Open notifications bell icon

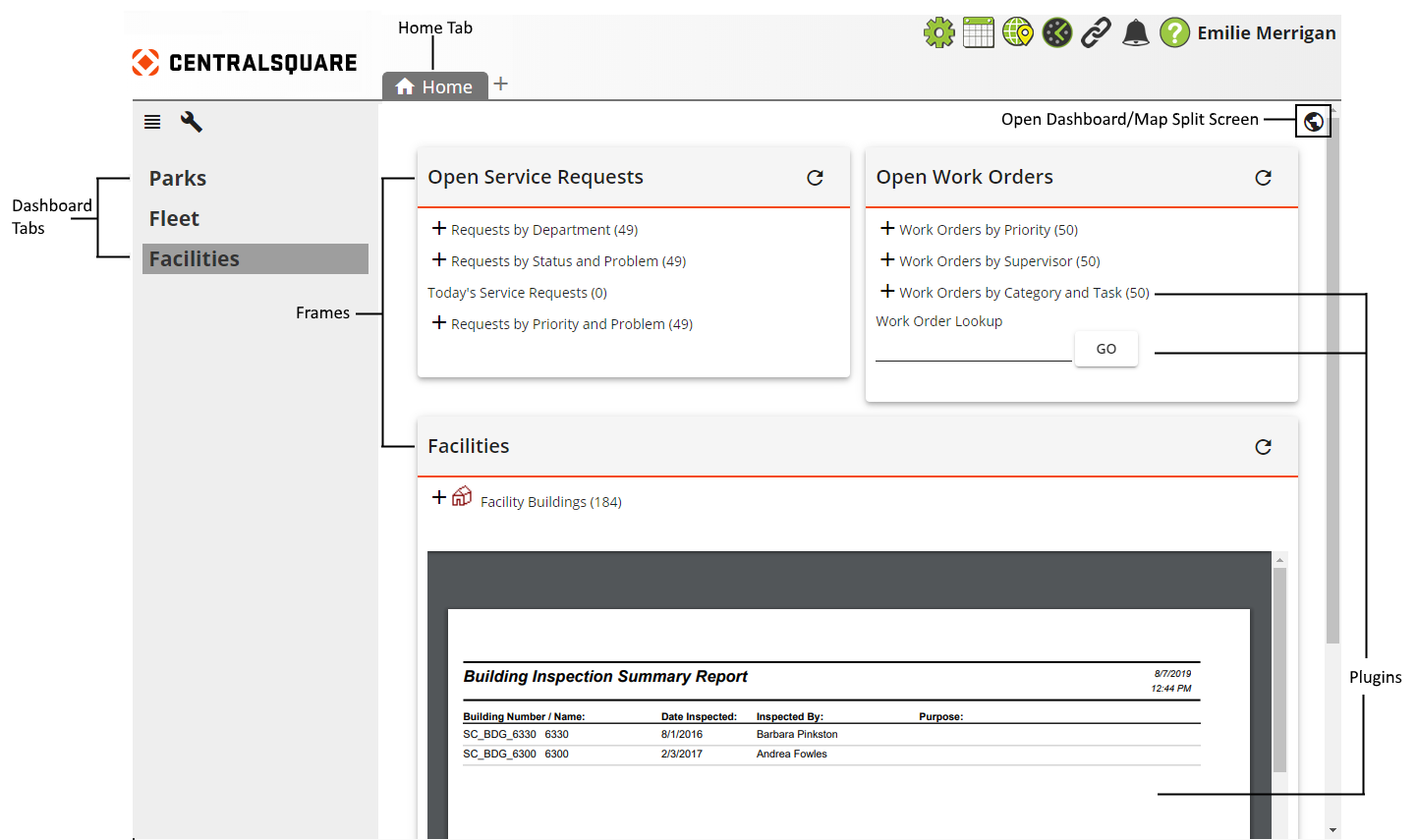1136,32
